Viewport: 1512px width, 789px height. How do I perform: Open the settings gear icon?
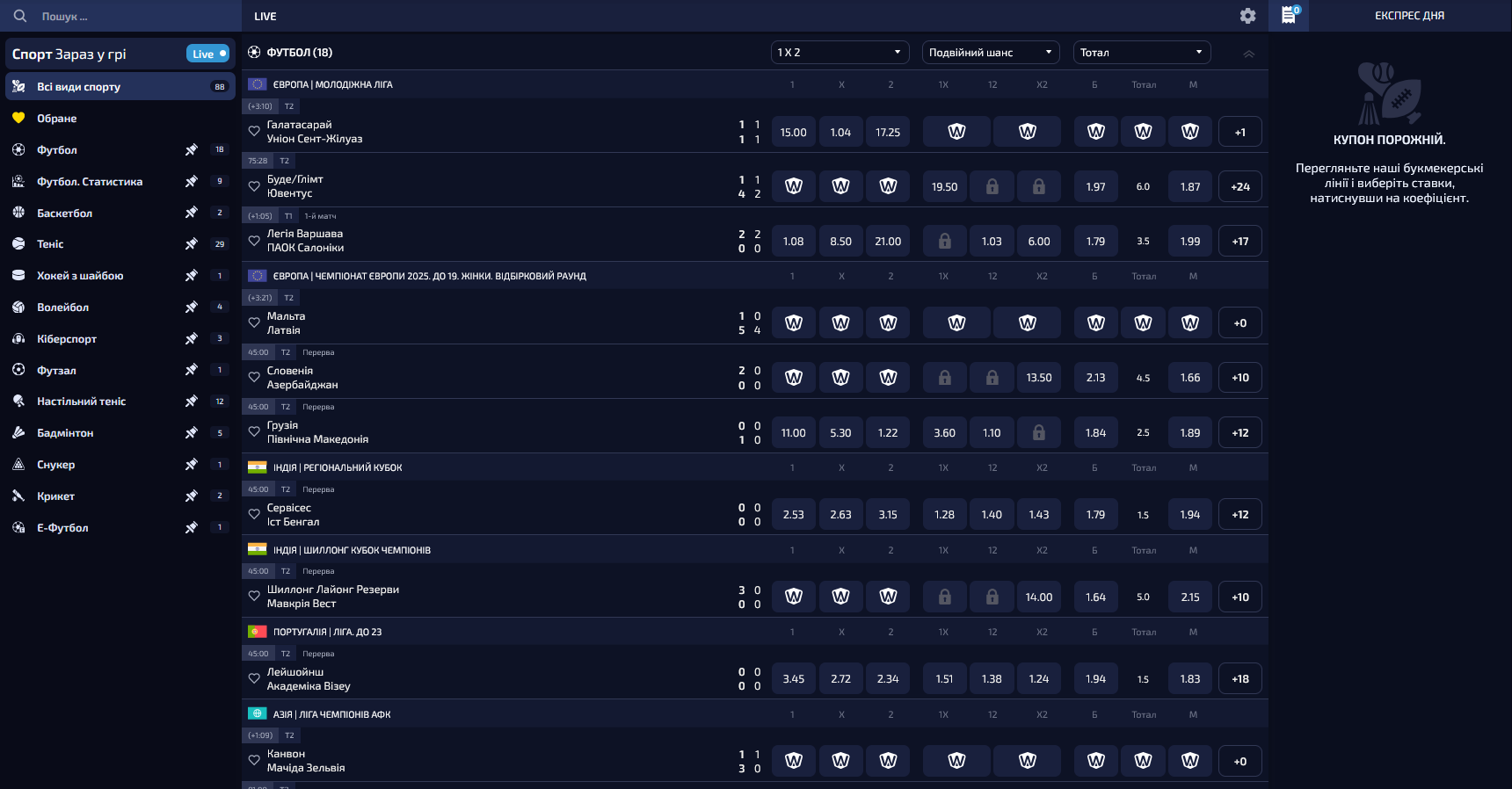tap(1247, 16)
